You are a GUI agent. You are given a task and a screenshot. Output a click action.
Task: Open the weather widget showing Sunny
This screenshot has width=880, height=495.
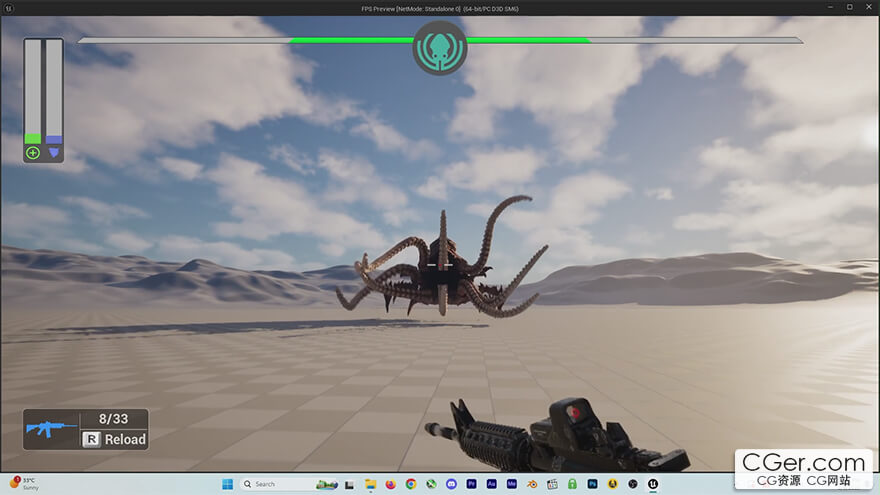coord(25,484)
